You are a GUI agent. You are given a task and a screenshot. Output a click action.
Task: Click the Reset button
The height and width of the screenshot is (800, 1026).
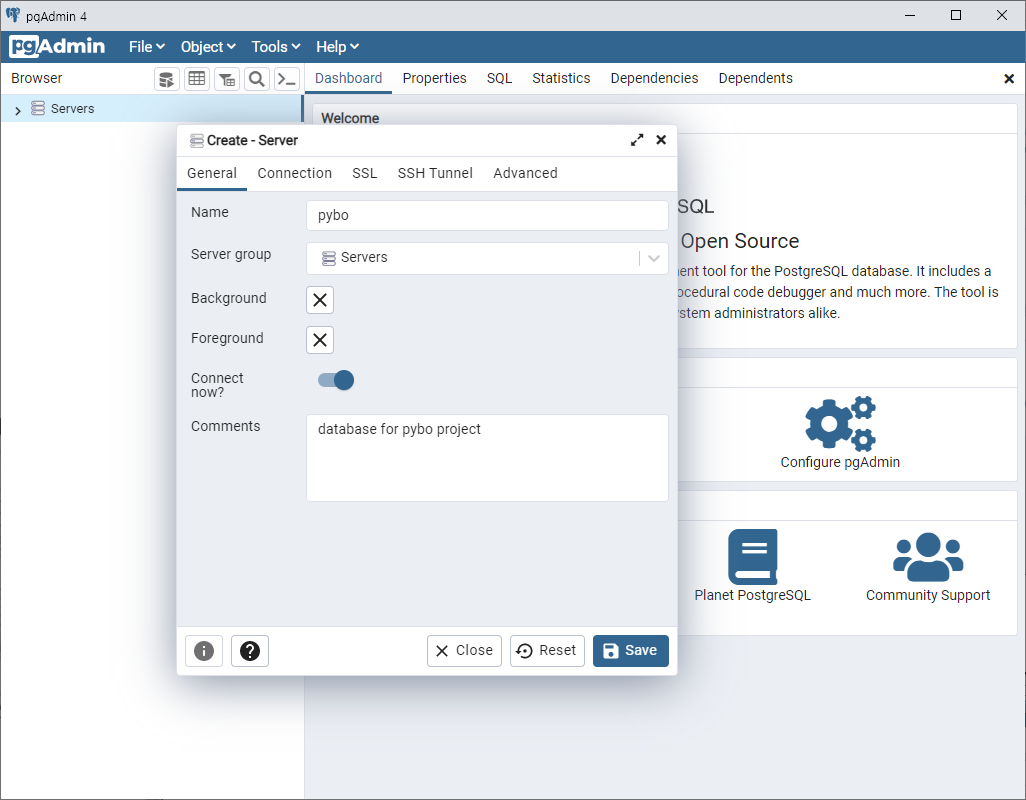coord(547,651)
